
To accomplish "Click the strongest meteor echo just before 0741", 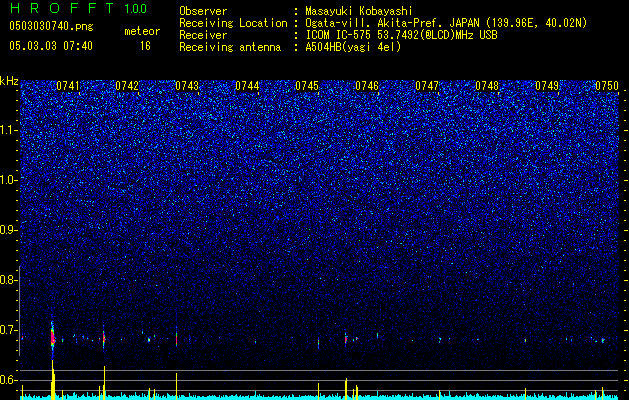I will tap(53, 336).
